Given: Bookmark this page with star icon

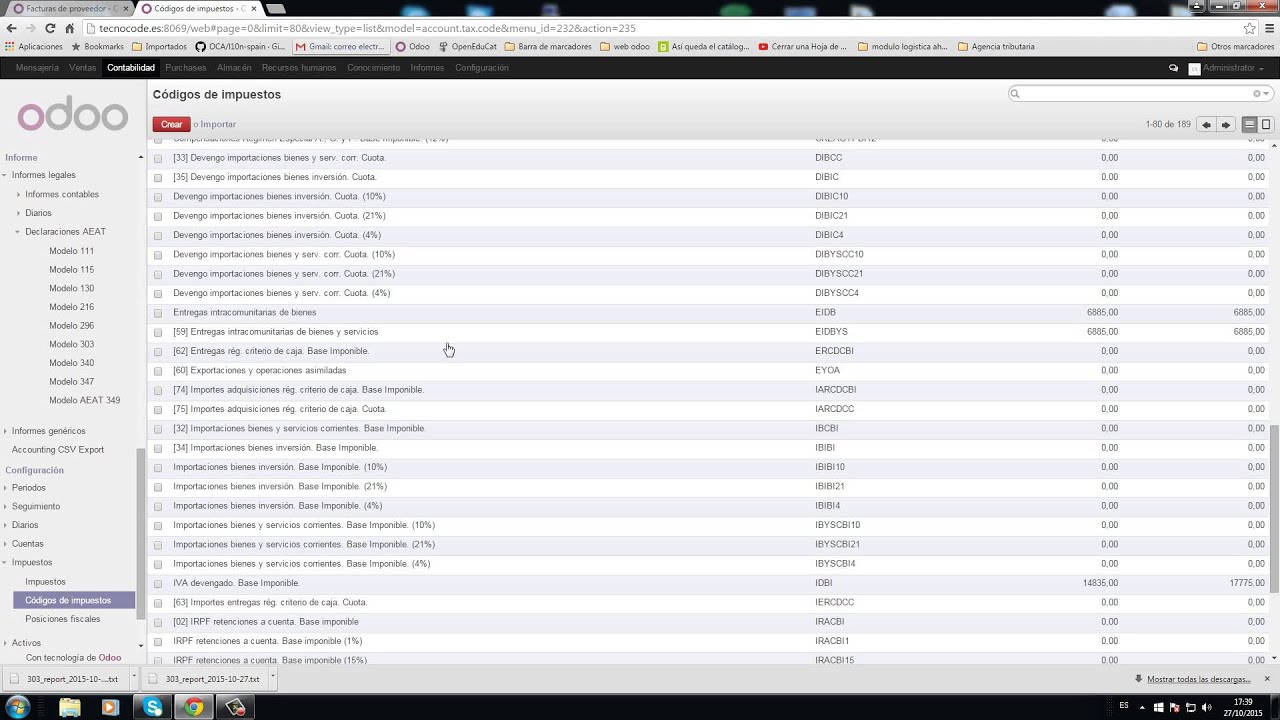Looking at the screenshot, I should (x=1249, y=28).
